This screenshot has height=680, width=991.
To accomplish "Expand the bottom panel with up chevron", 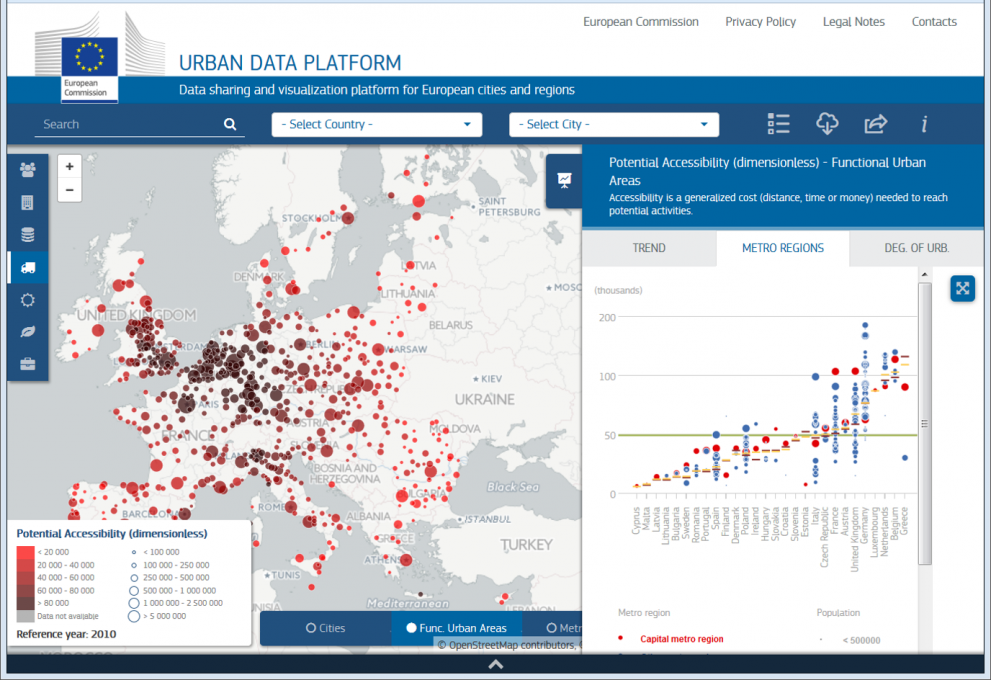I will [x=495, y=665].
